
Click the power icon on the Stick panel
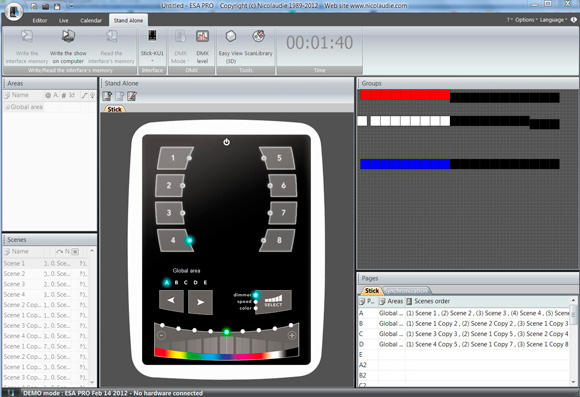point(226,142)
